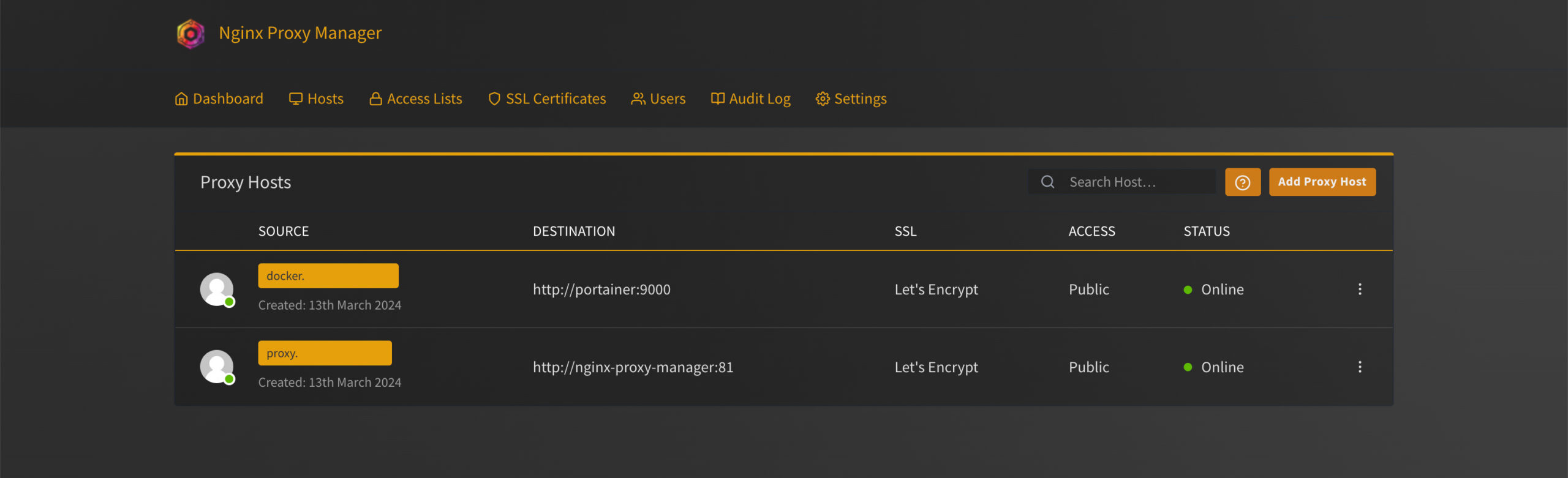1568x478 pixels.
Task: Click Let's Encrypt in portainer row
Action: click(x=937, y=289)
